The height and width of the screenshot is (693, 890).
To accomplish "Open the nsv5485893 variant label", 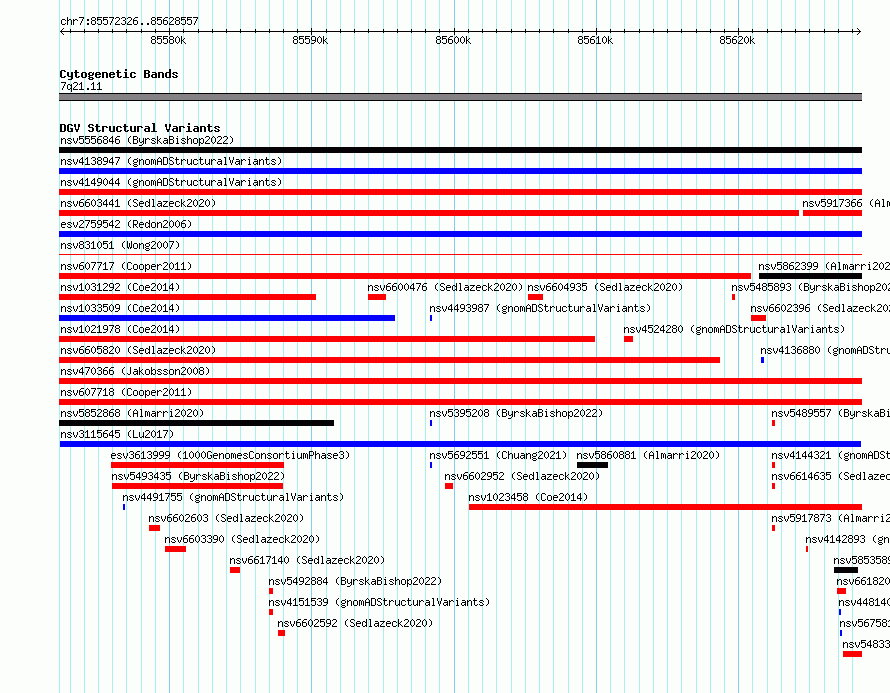I will tap(811, 287).
